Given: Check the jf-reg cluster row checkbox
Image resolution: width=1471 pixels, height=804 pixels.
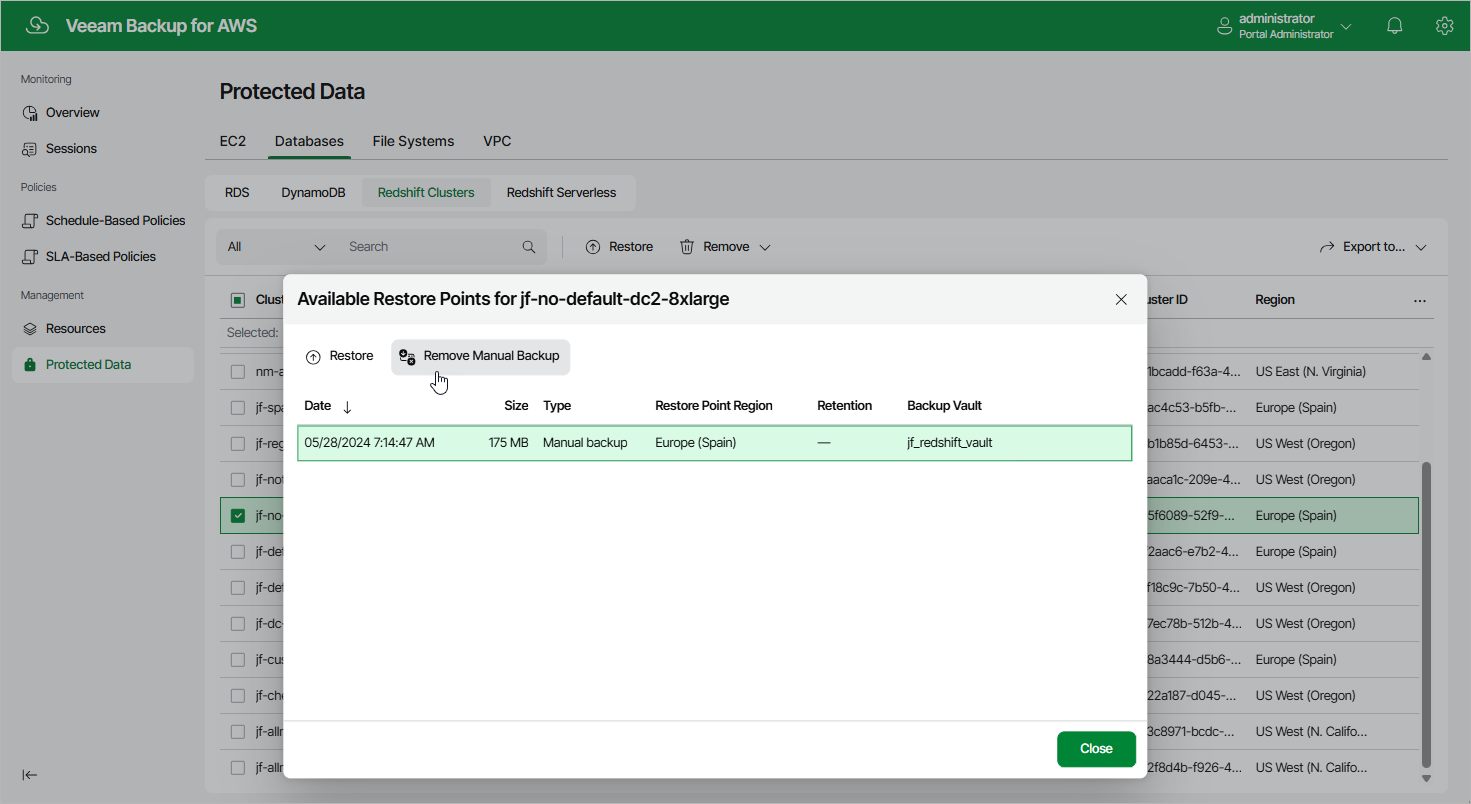Looking at the screenshot, I should (238, 444).
